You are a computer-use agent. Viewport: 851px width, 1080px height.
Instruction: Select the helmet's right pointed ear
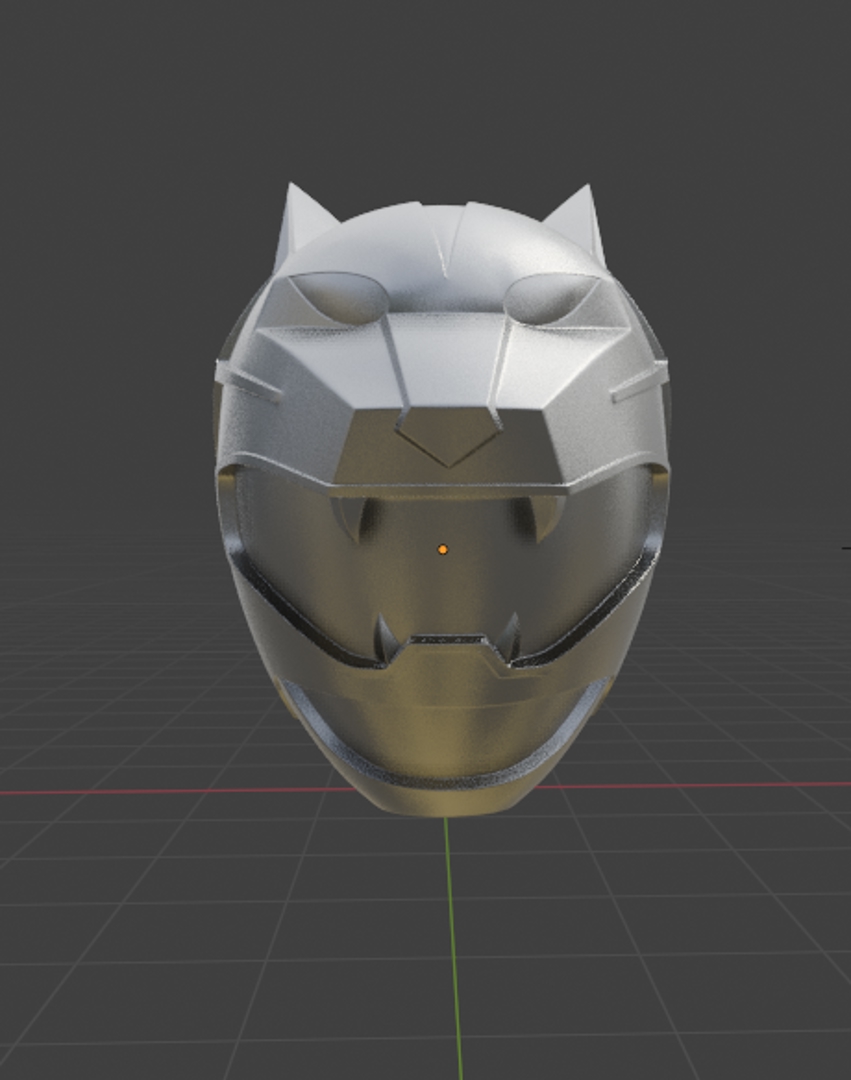point(580,218)
